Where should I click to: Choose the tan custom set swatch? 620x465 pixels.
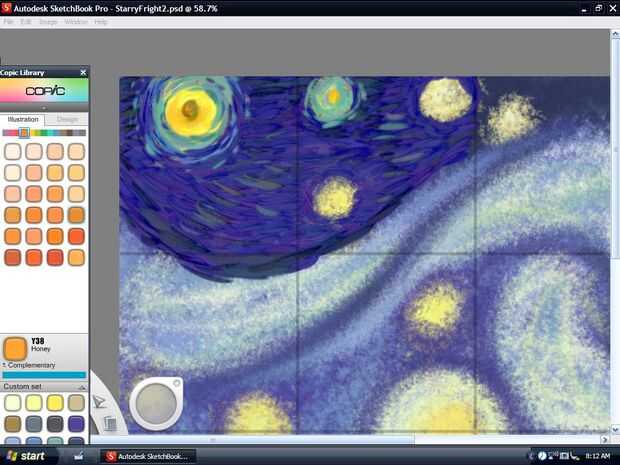pyautogui.click(x=76, y=403)
